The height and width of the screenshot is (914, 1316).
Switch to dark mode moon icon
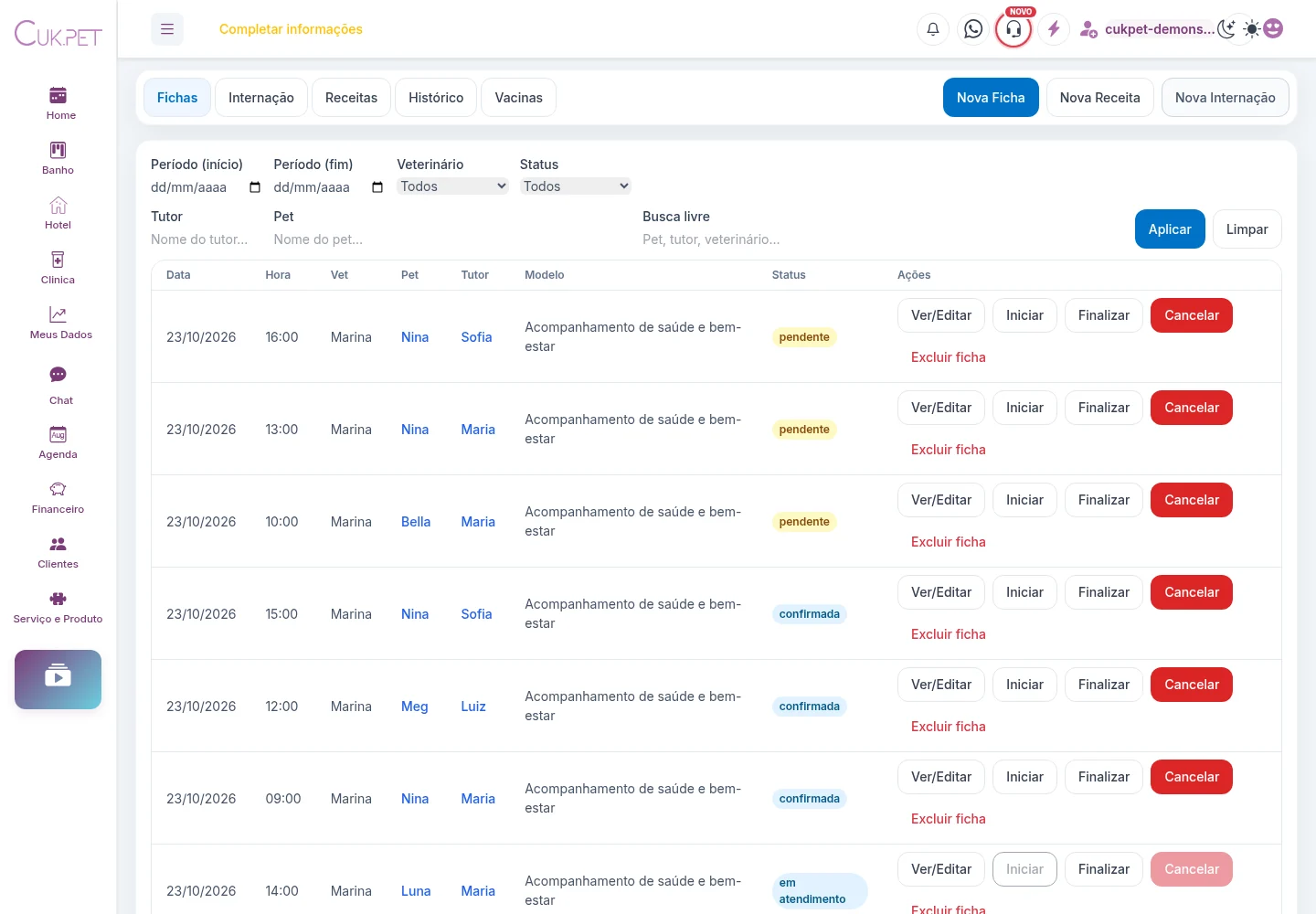(x=1226, y=28)
